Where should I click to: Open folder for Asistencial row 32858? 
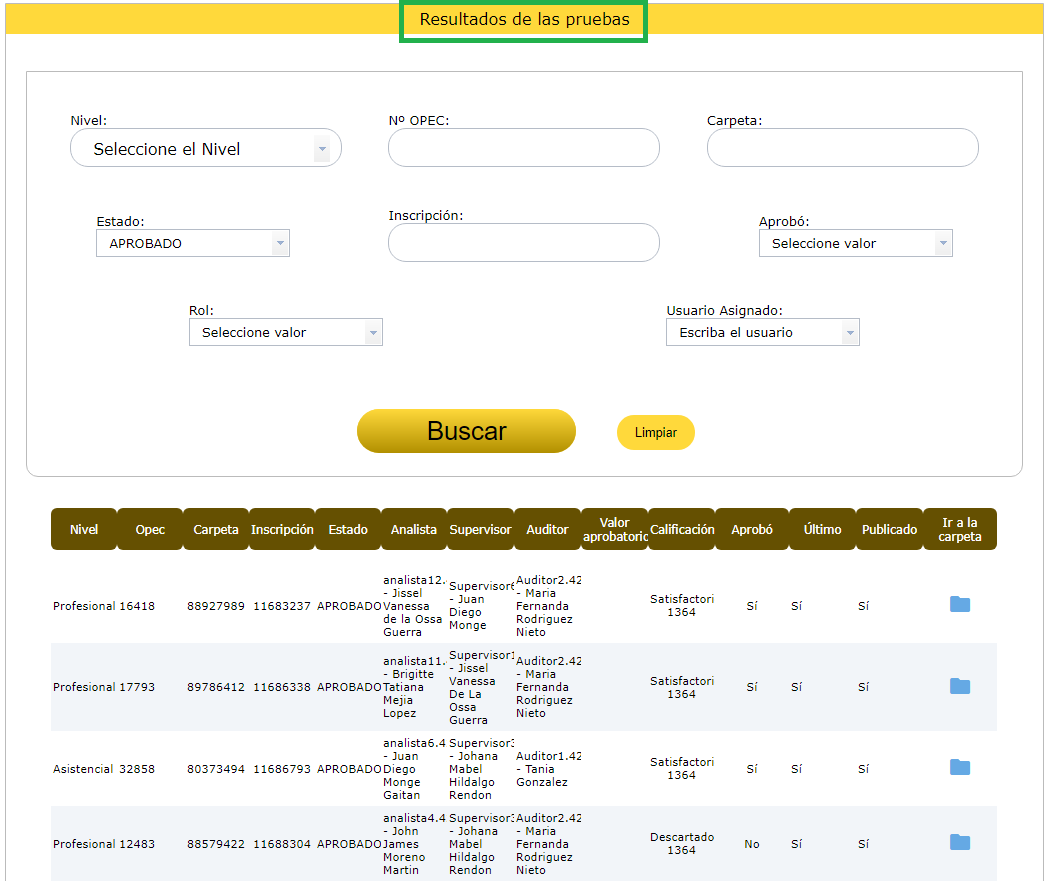pos(959,767)
